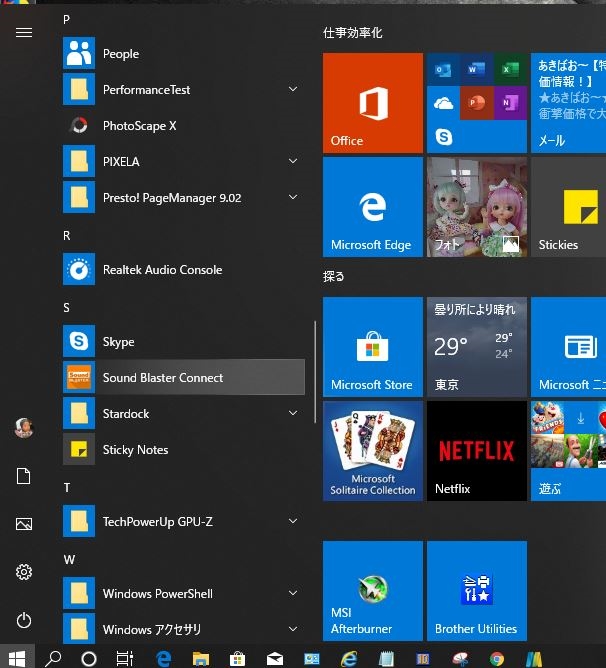The image size is (606, 668).
Task: Open Pictures icon in Start sidebar
Action: [x=24, y=524]
